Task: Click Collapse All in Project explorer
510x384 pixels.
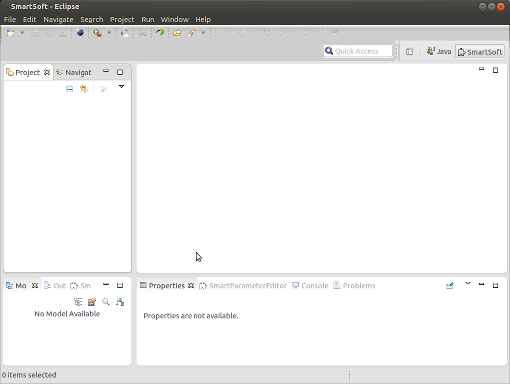Action: 69,89
